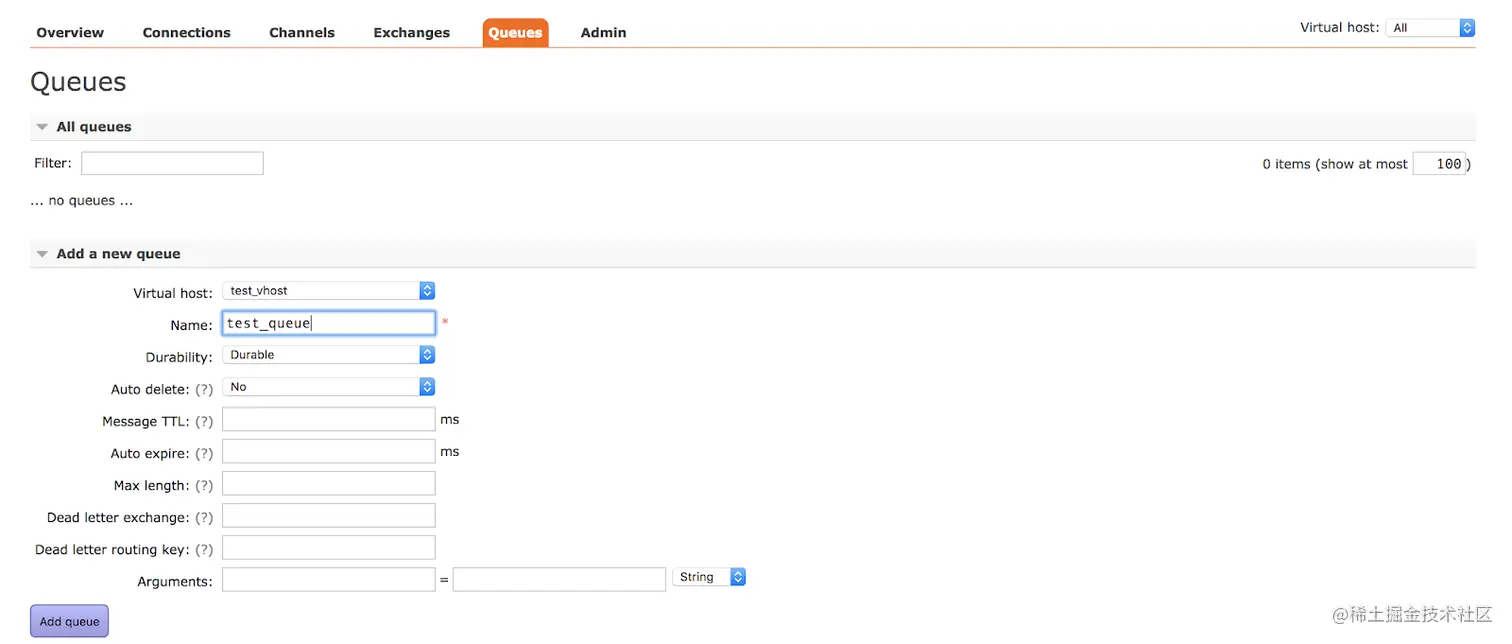Click the Add queue button

(x=69, y=621)
